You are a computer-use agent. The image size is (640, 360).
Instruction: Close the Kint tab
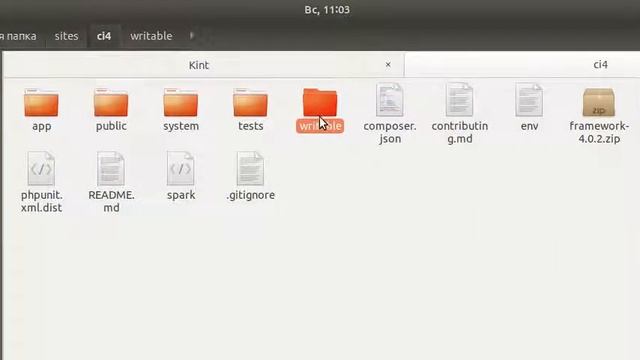[x=388, y=64]
